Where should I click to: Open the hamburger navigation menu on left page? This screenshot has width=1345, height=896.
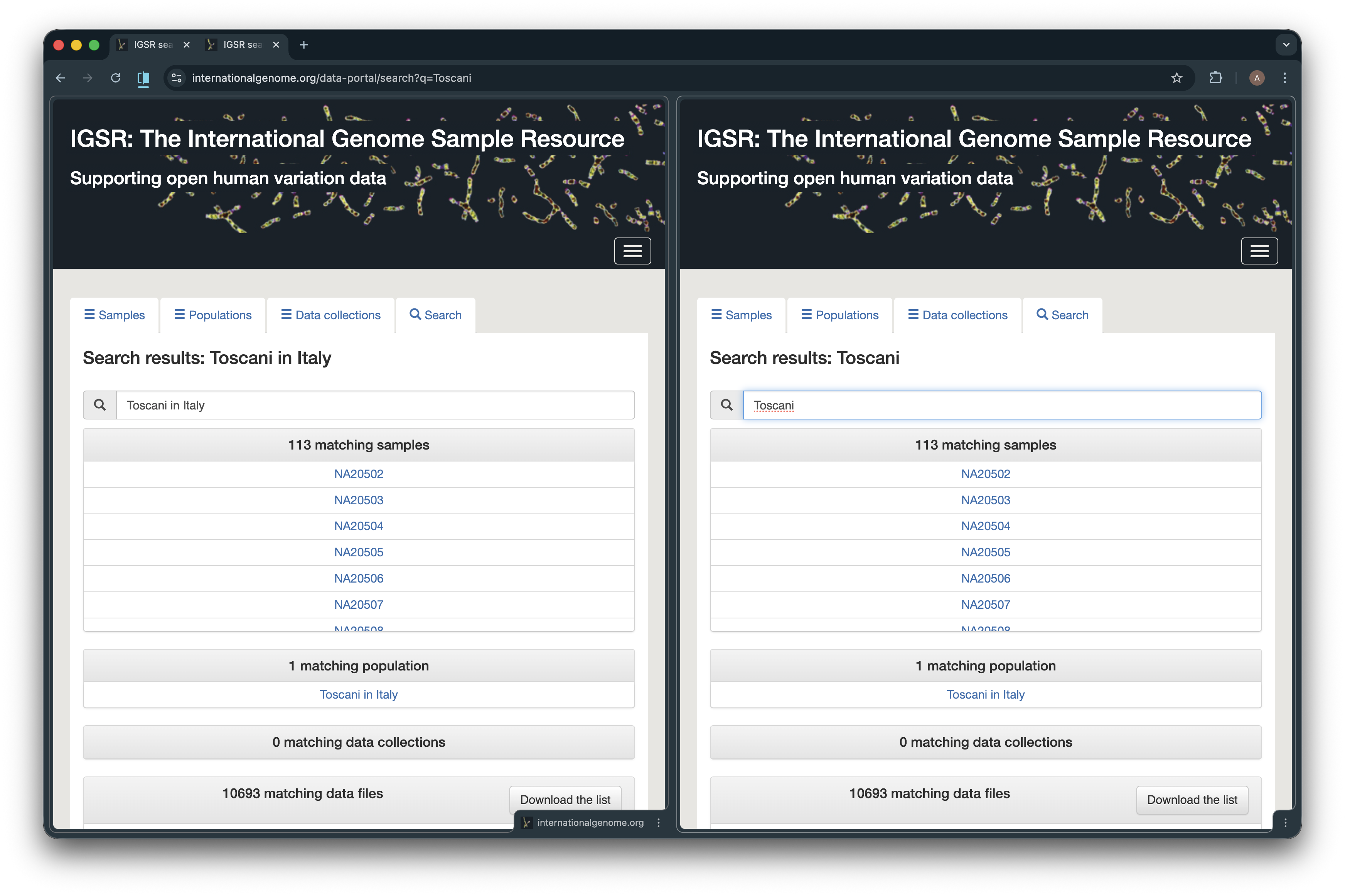pos(632,251)
